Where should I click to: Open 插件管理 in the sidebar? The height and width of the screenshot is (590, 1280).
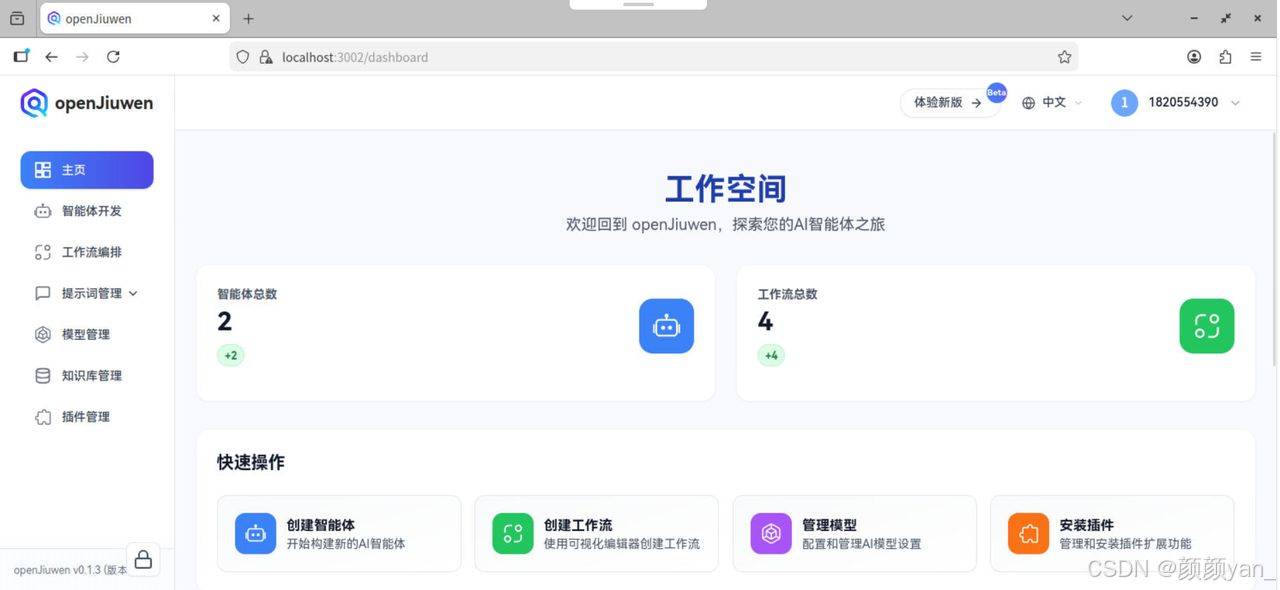pos(87,417)
